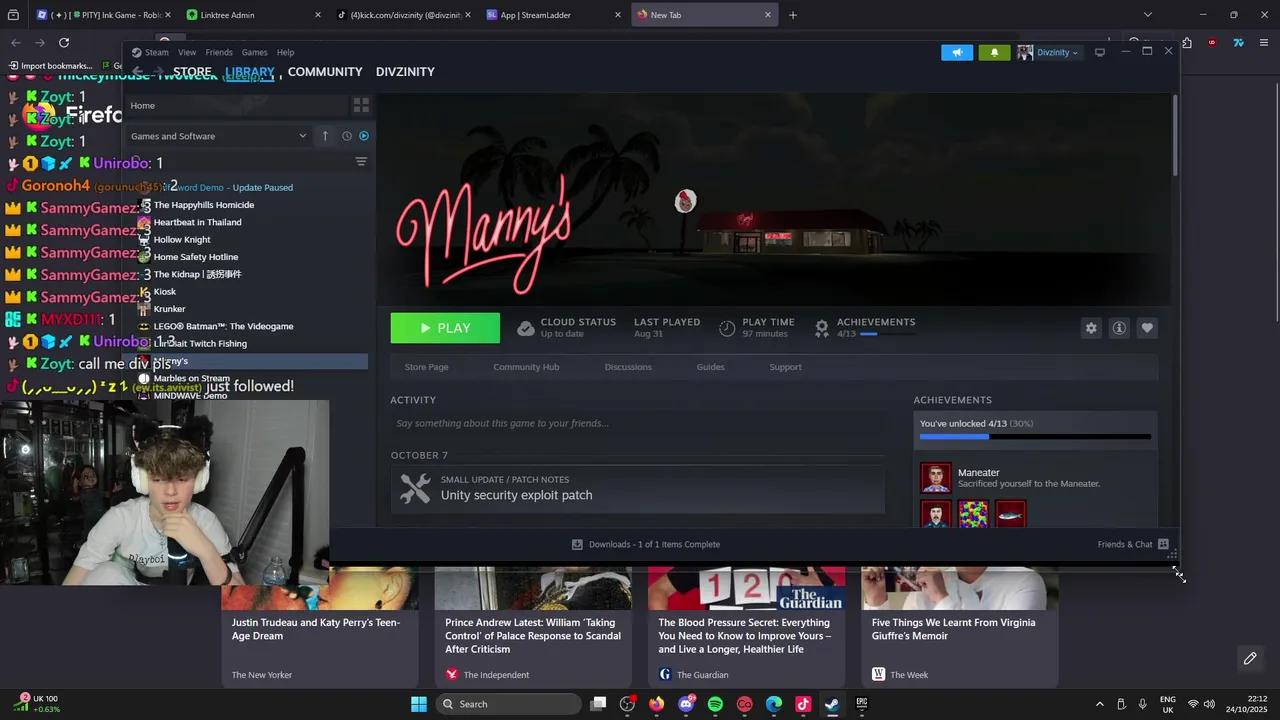This screenshot has width=1280, height=720.
Task: Open the View menu in Steam
Action: pos(187,52)
